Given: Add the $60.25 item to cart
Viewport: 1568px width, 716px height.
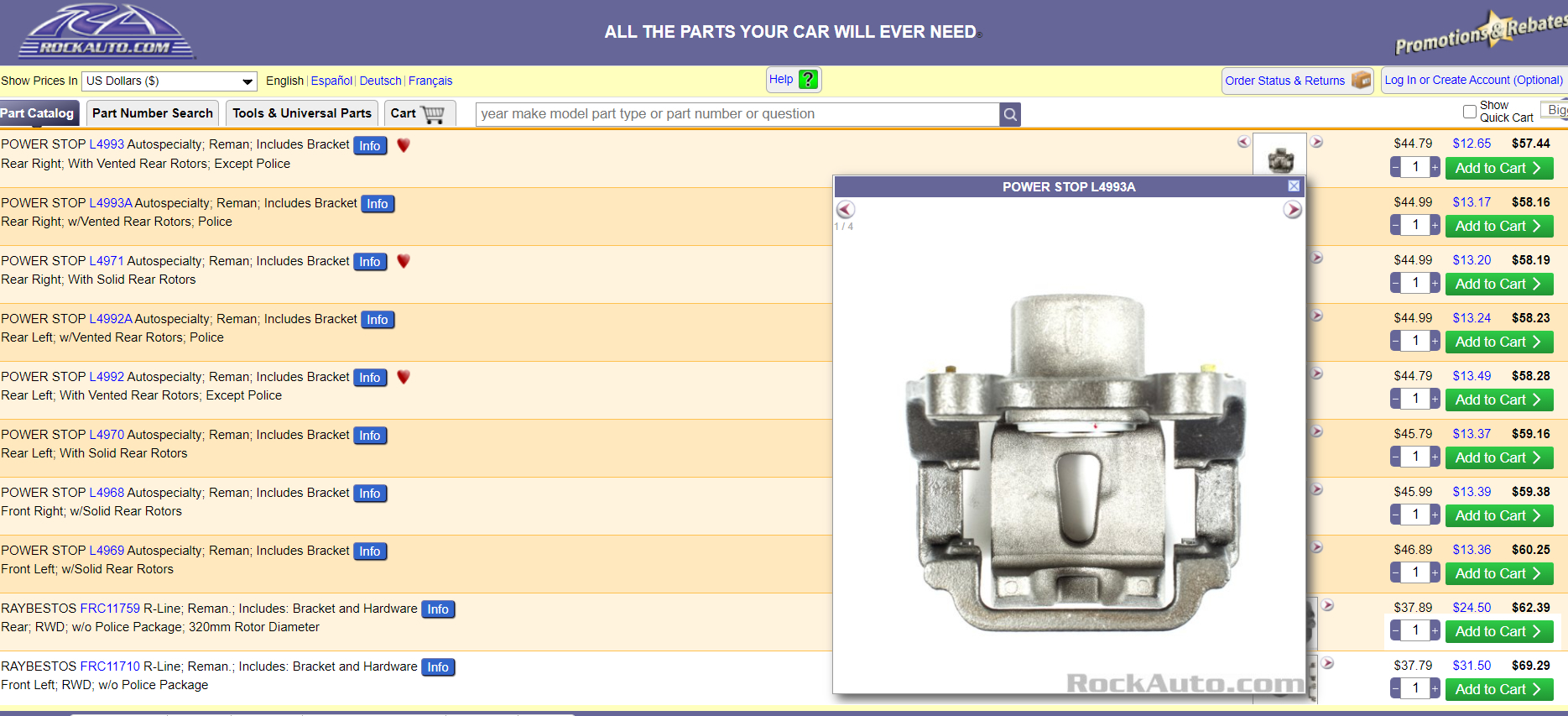Looking at the screenshot, I should click(1499, 573).
